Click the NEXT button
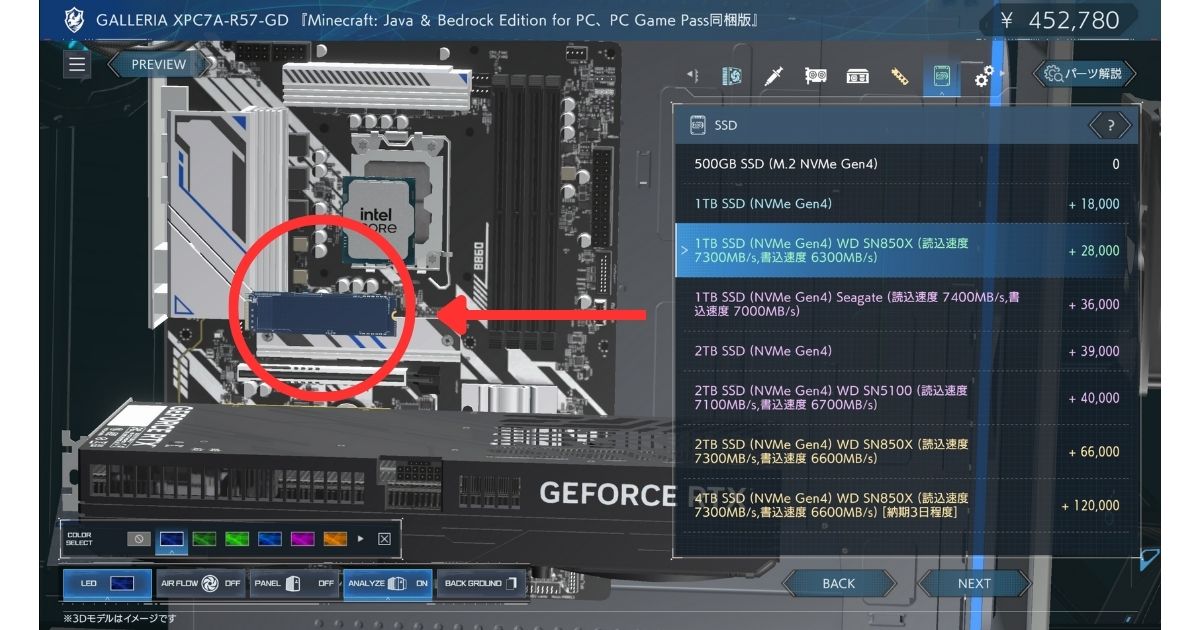The height and width of the screenshot is (630, 1200). pos(973,583)
